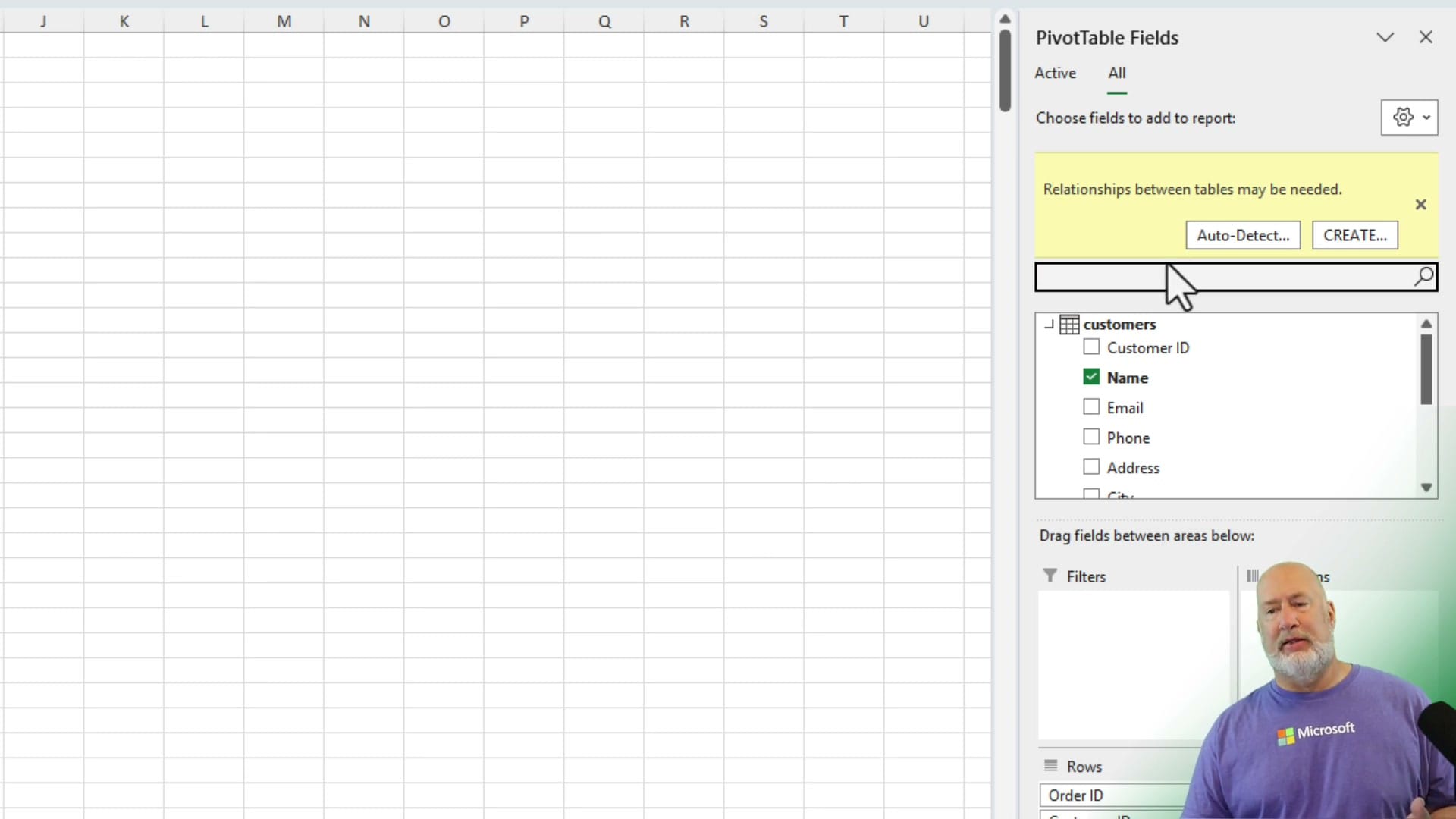Uncheck the Name field
The width and height of the screenshot is (1456, 819).
(x=1091, y=376)
